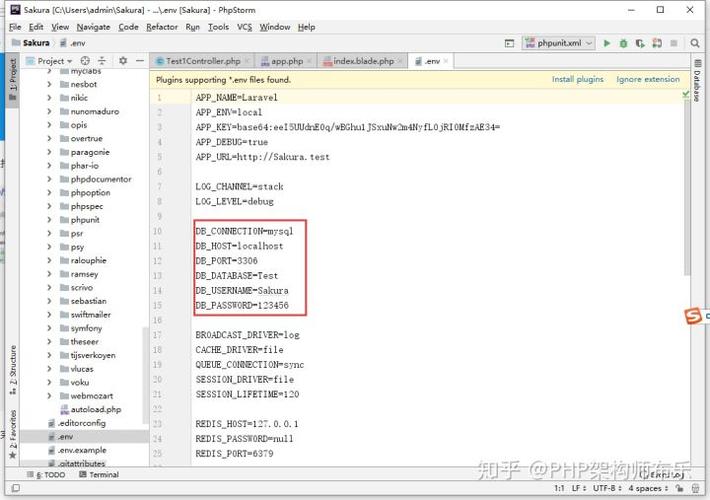Run with coverage icon in toolbar
The height and width of the screenshot is (500, 710).
coord(640,43)
